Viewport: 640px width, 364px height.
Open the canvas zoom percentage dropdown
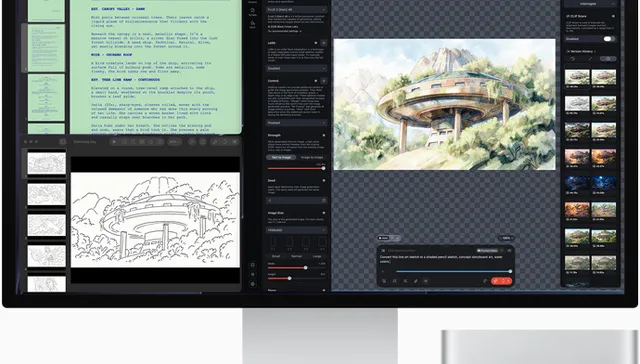pyautogui.click(x=506, y=238)
